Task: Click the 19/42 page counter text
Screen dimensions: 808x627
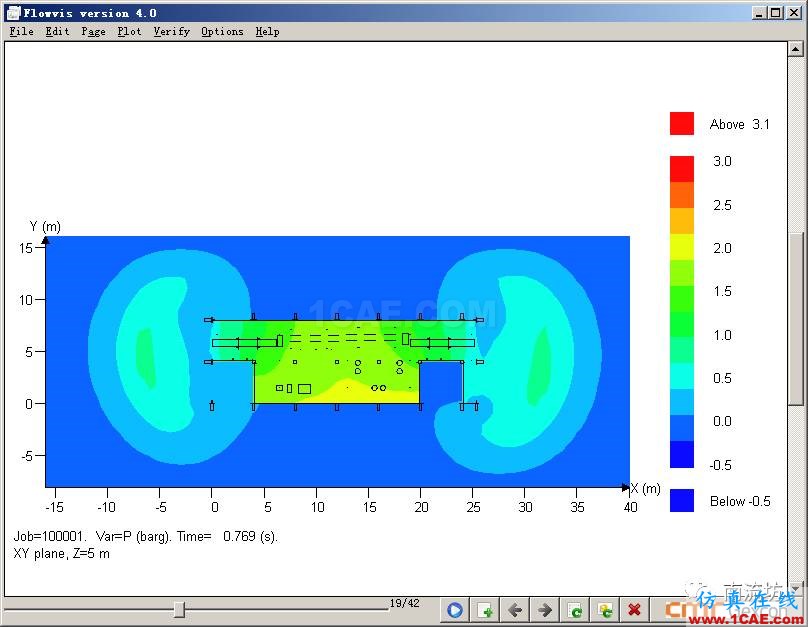Action: tap(404, 603)
